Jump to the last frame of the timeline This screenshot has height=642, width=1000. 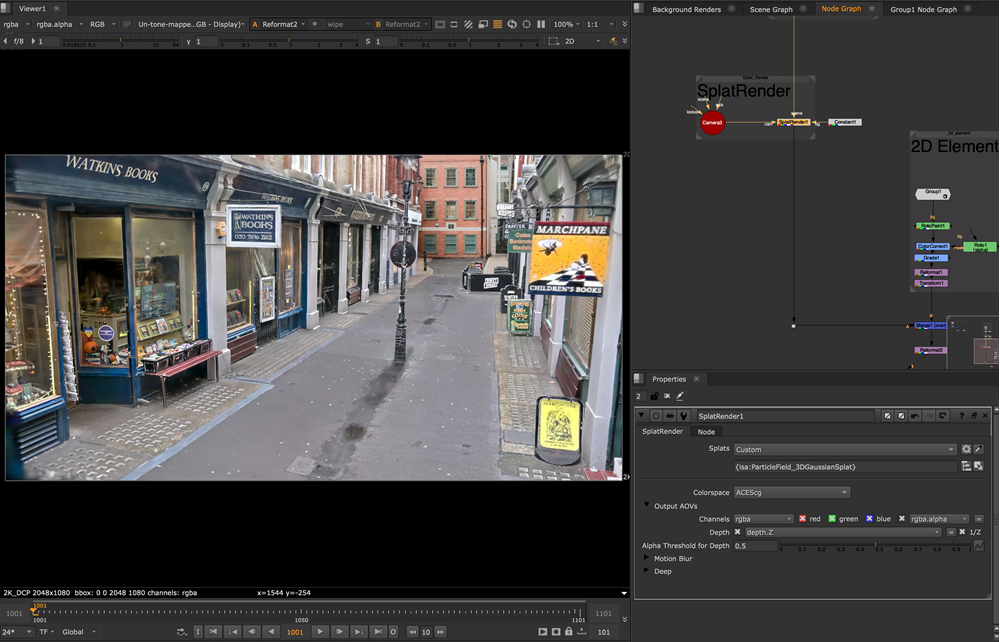(378, 632)
